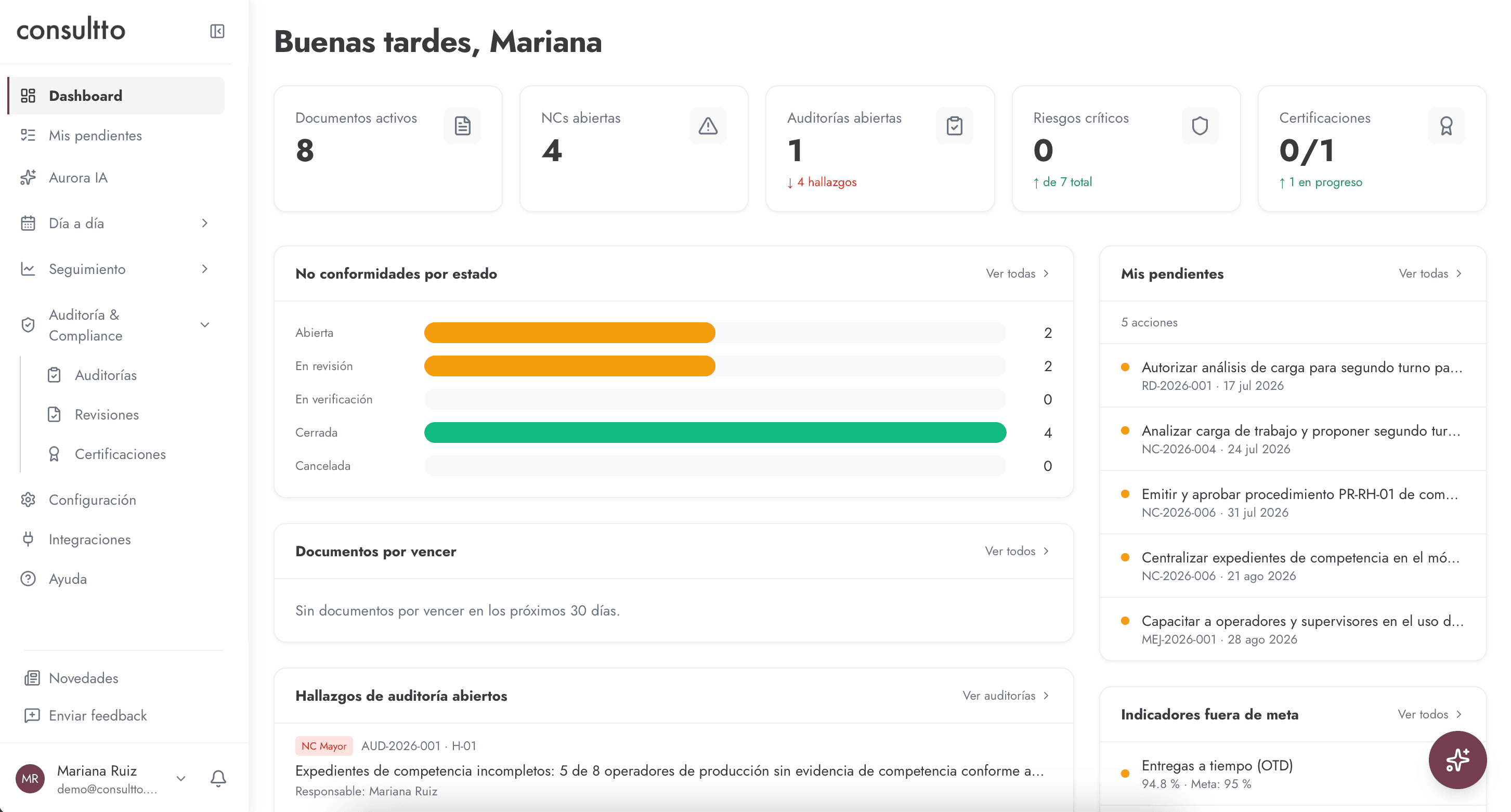
Task: Click the Enviar feedback message icon
Action: coord(32,715)
